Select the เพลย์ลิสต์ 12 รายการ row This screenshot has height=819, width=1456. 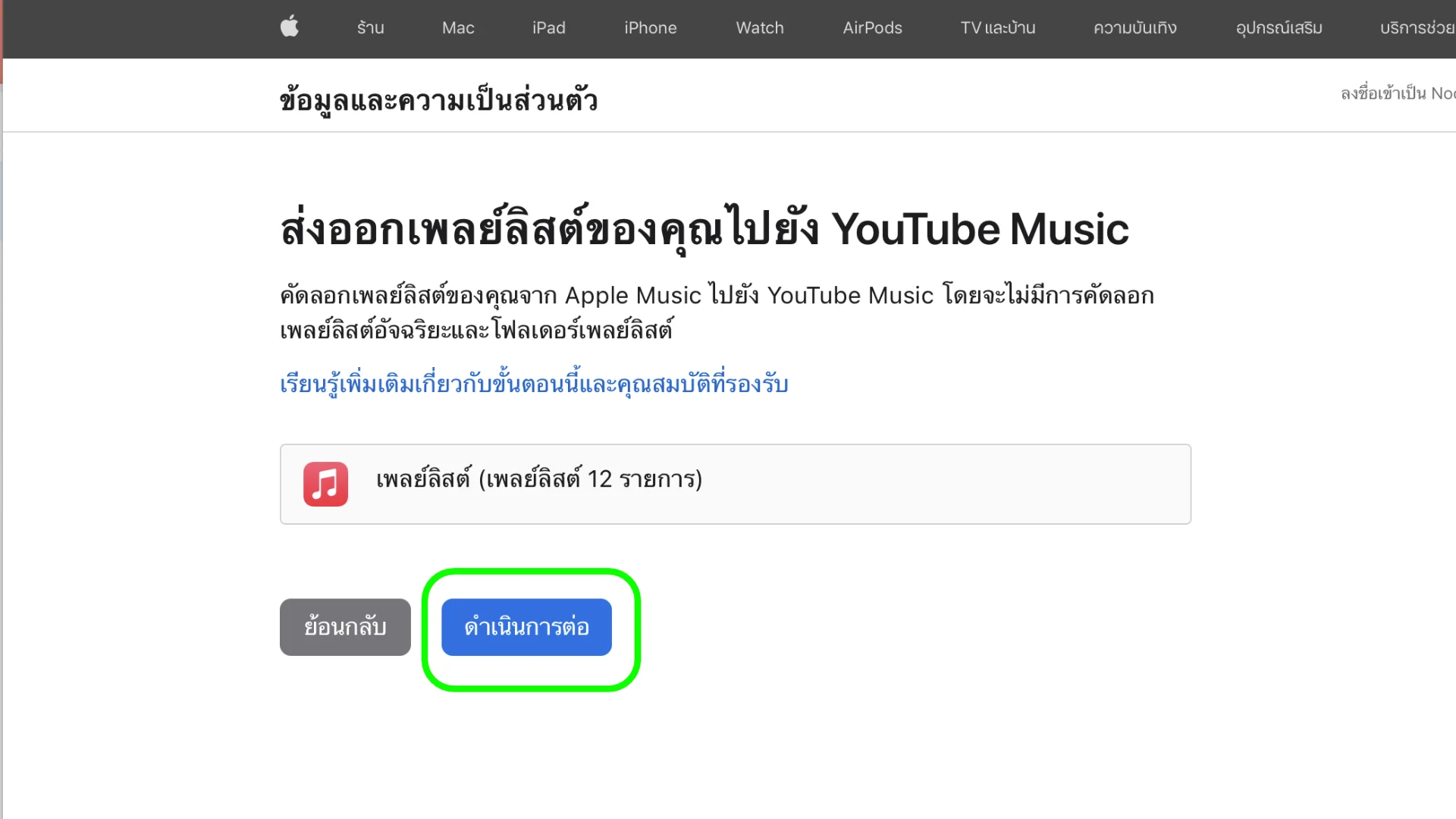coord(735,484)
